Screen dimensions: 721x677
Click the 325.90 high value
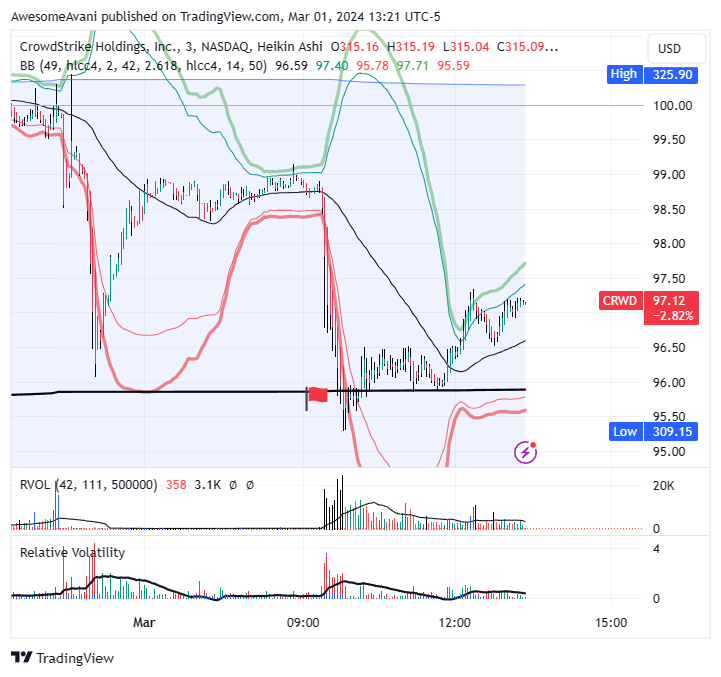(671, 74)
